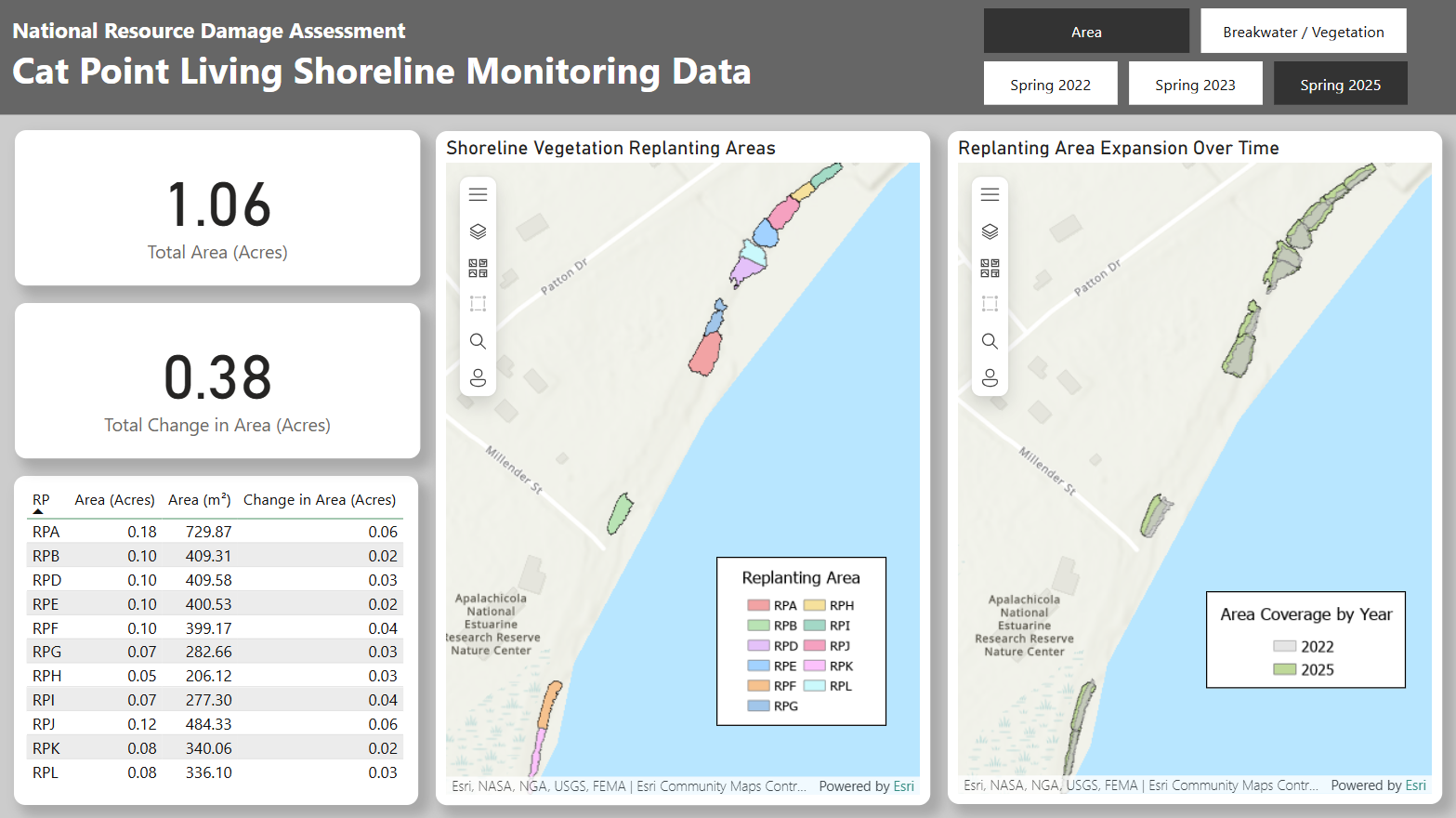Open the menu icon on Replanting Area Expansion map
1456x818 pixels.
coord(990,194)
